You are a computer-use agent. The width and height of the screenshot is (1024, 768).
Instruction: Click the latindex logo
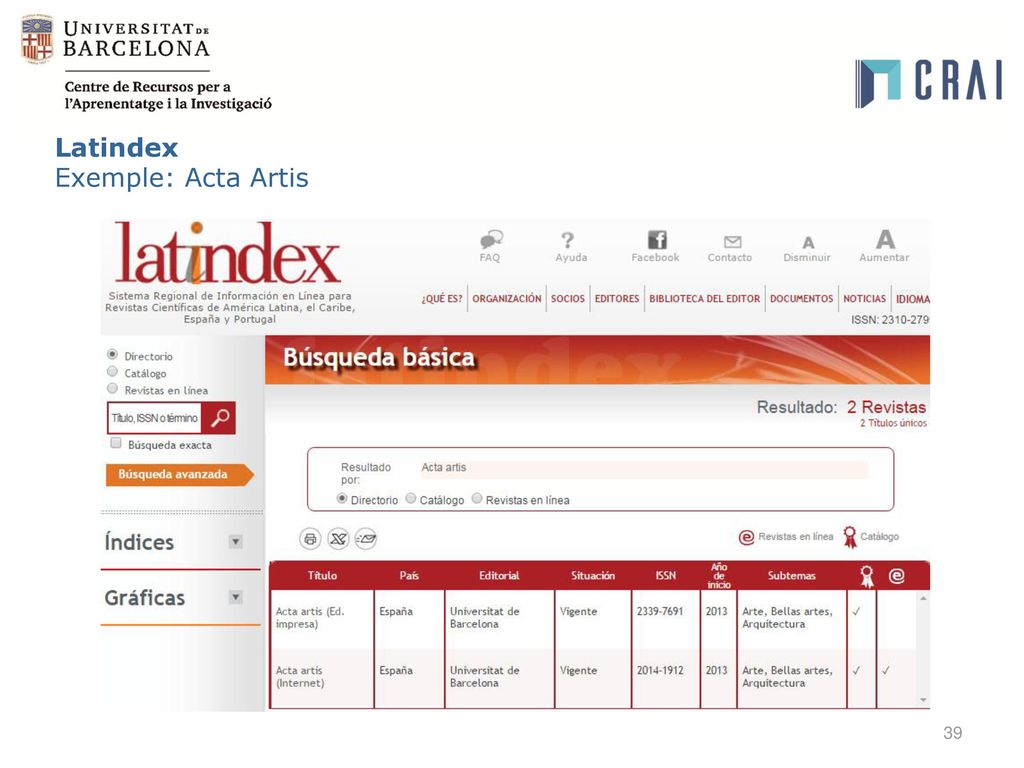(227, 253)
